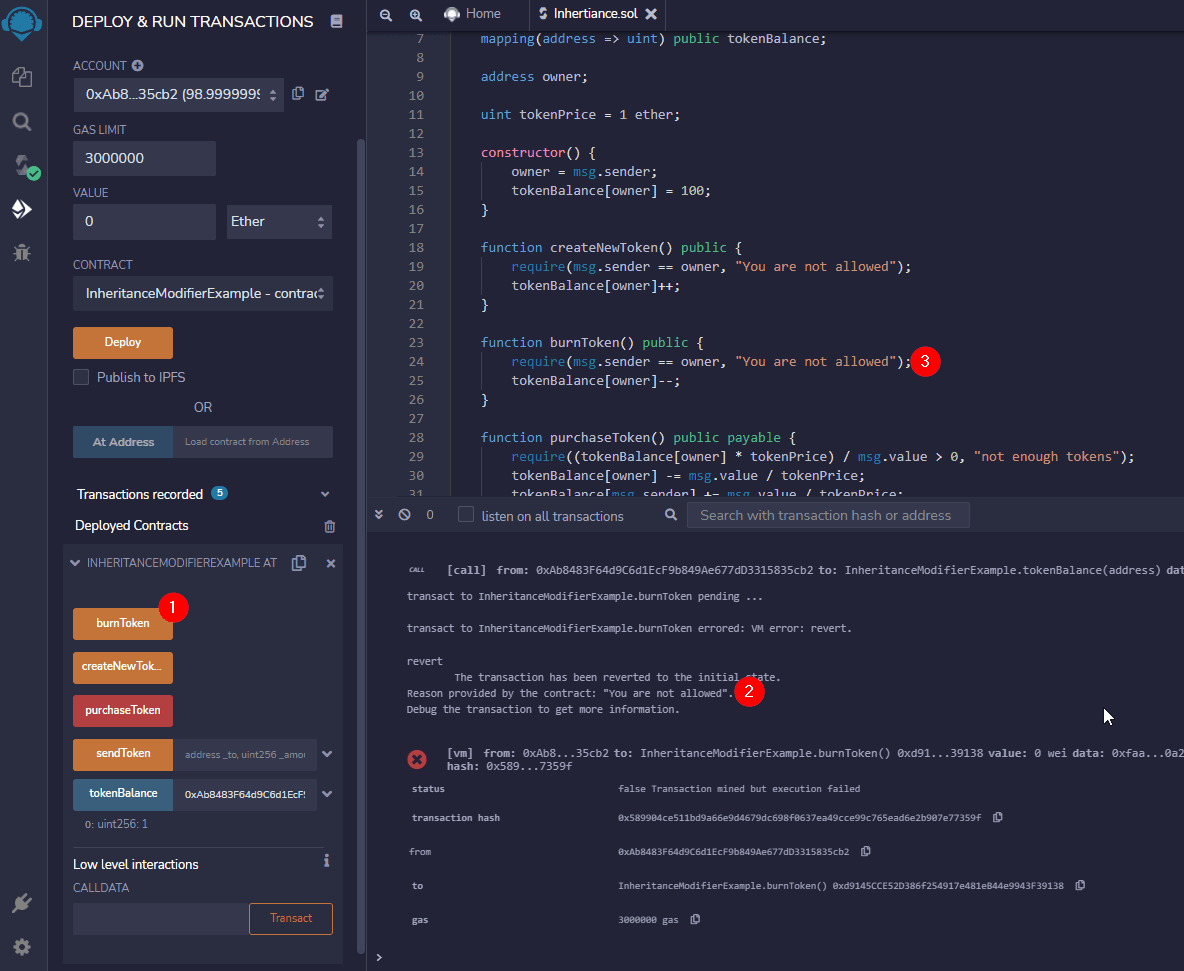Click the At Address button
1184x971 pixels.
(x=123, y=442)
